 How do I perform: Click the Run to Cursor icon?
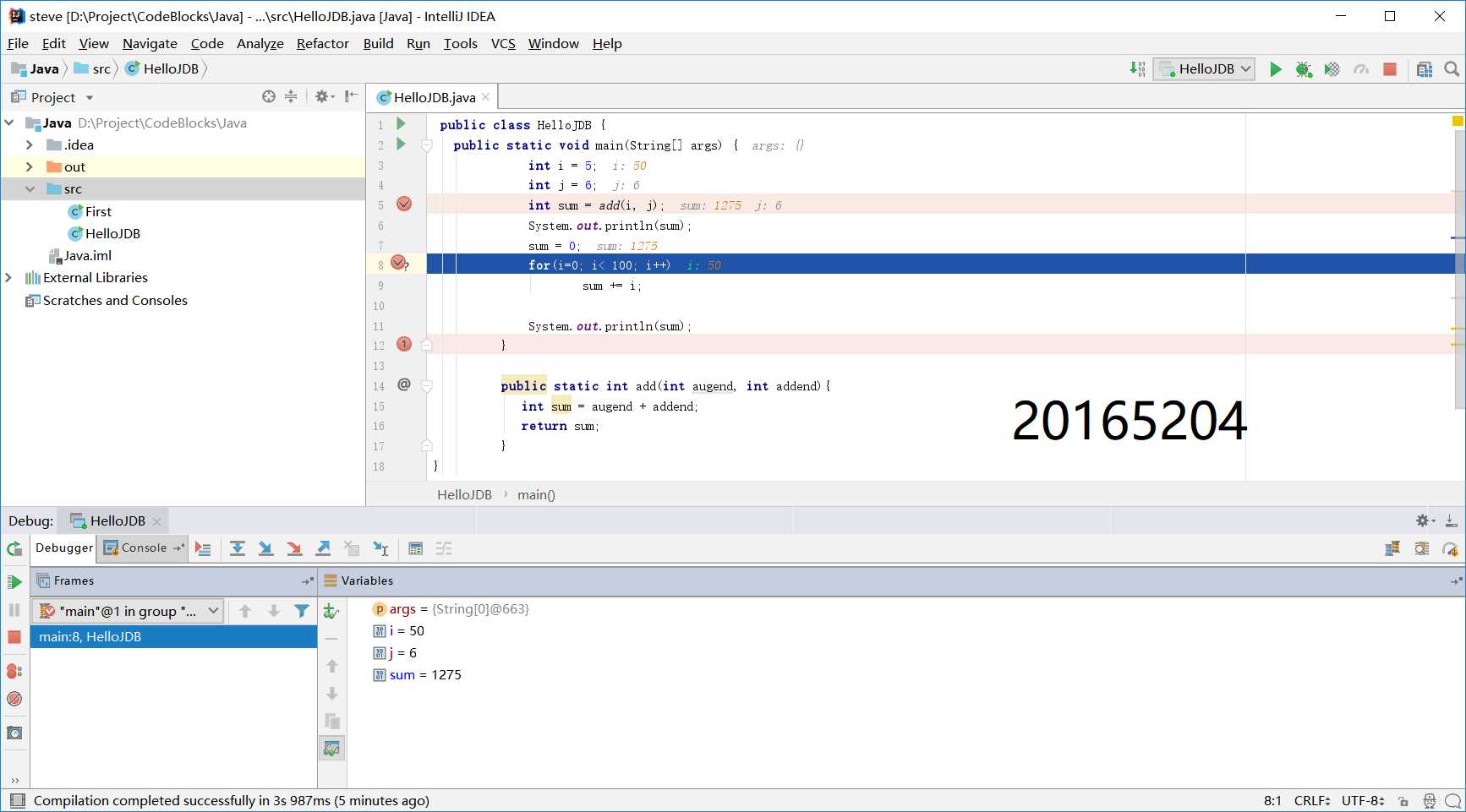point(380,548)
